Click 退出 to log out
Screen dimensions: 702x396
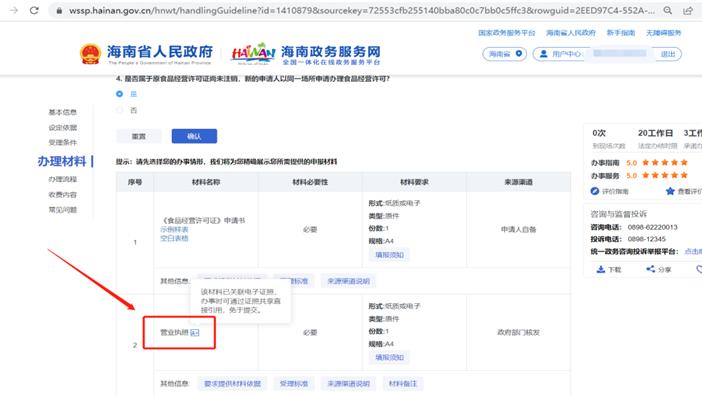click(668, 54)
